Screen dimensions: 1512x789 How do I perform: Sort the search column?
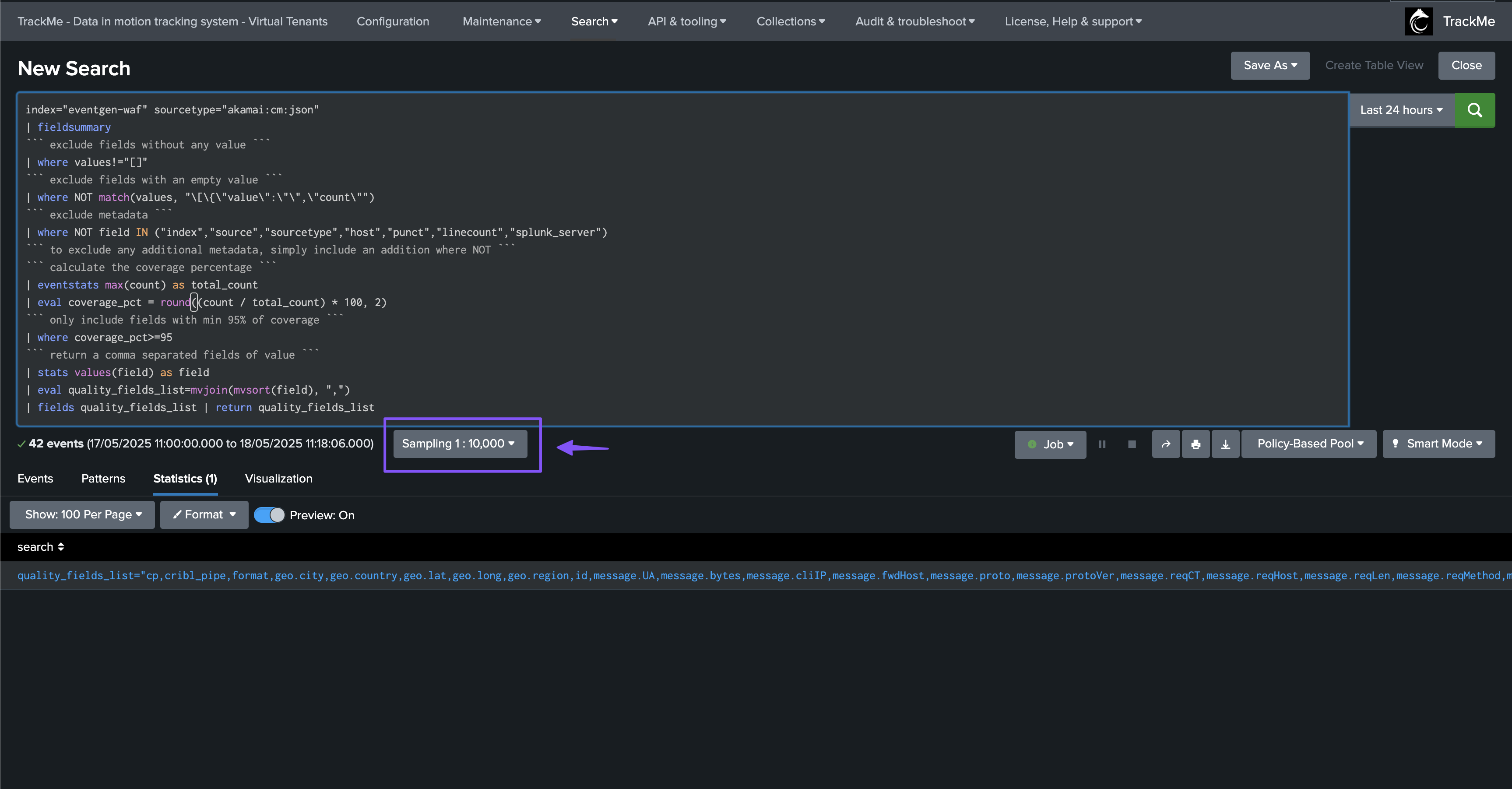[x=41, y=547]
